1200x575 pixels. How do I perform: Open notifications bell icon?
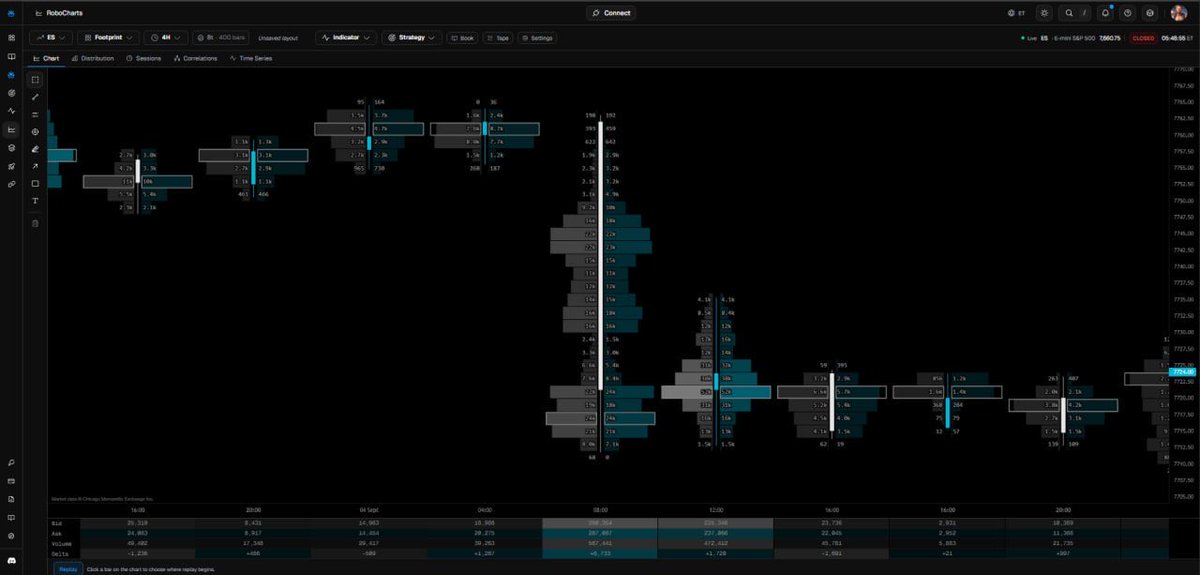1106,13
